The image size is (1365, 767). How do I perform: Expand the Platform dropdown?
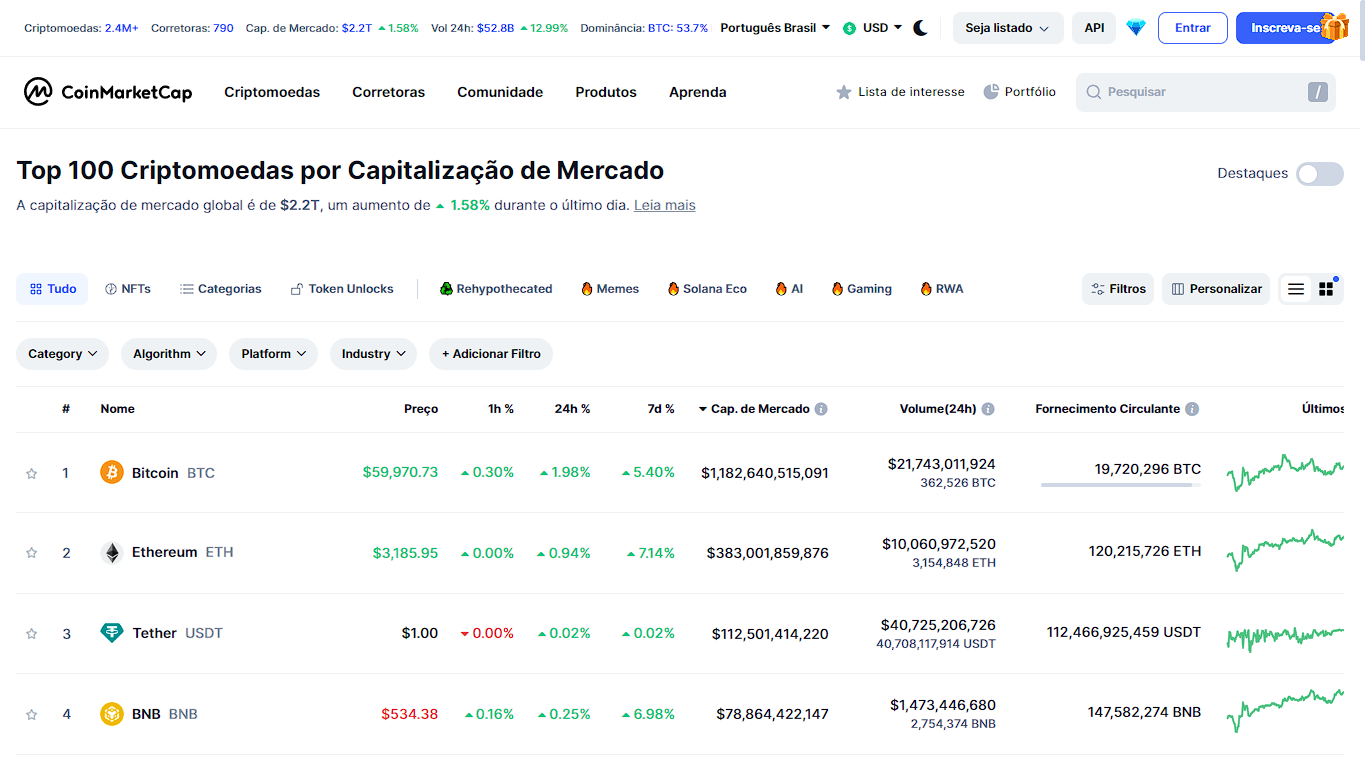click(273, 353)
